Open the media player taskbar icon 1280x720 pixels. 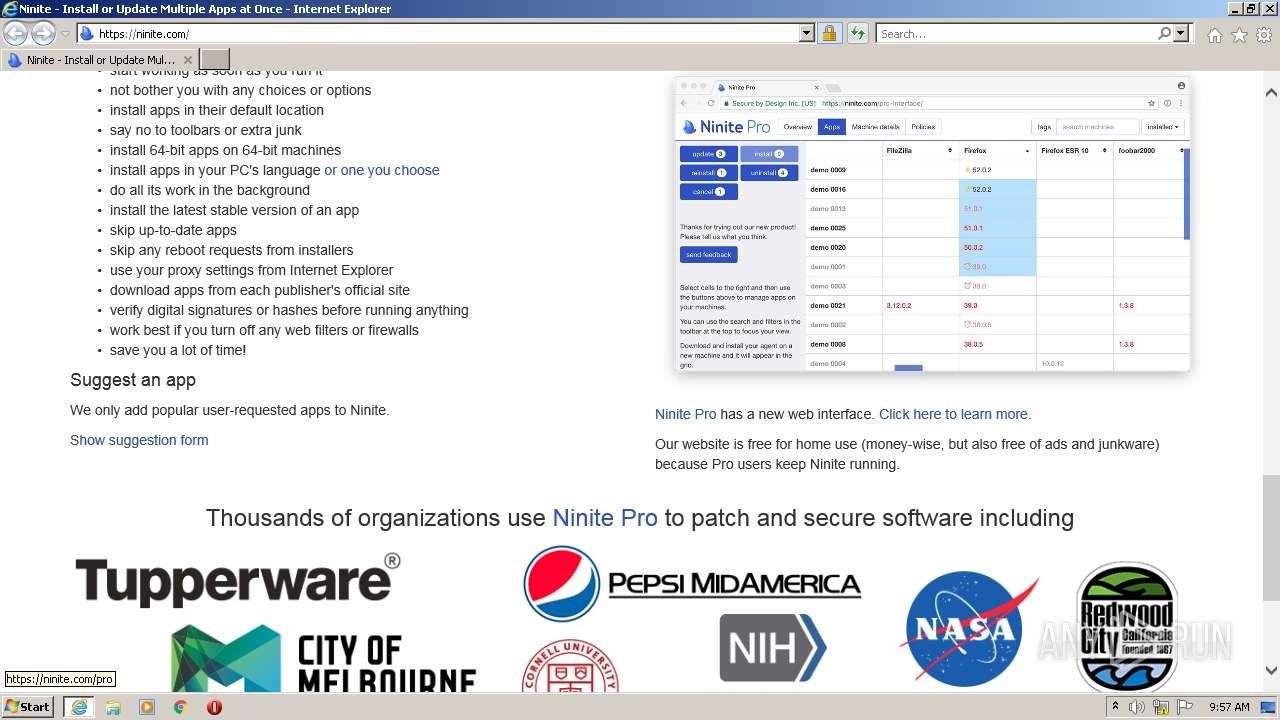point(147,707)
